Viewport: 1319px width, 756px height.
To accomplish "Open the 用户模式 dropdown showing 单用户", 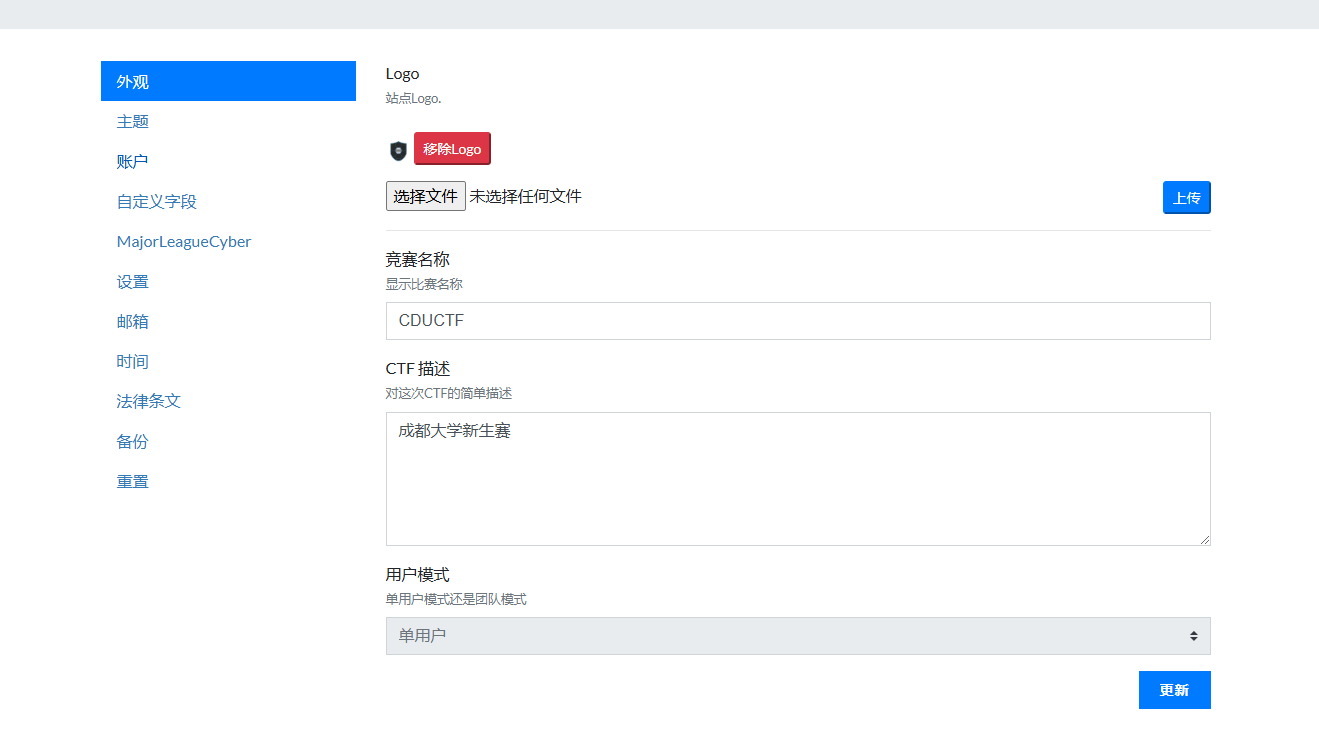I will click(797, 636).
